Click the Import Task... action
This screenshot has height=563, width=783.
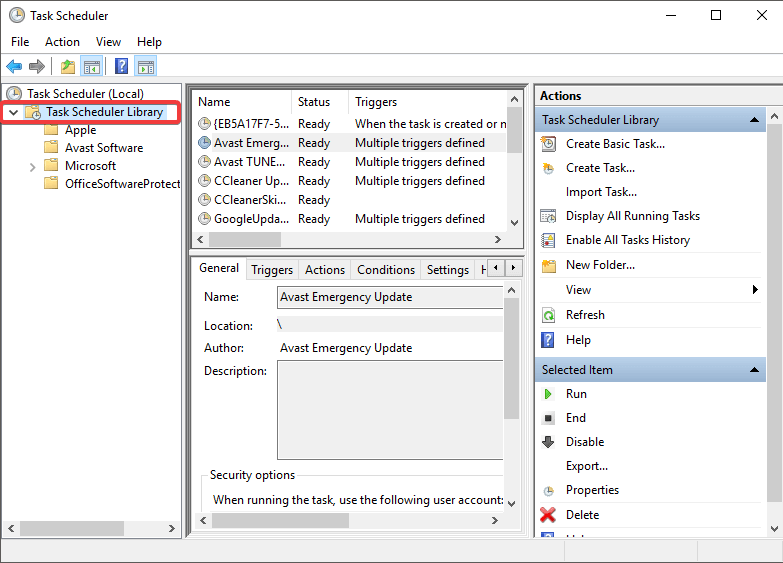(601, 192)
